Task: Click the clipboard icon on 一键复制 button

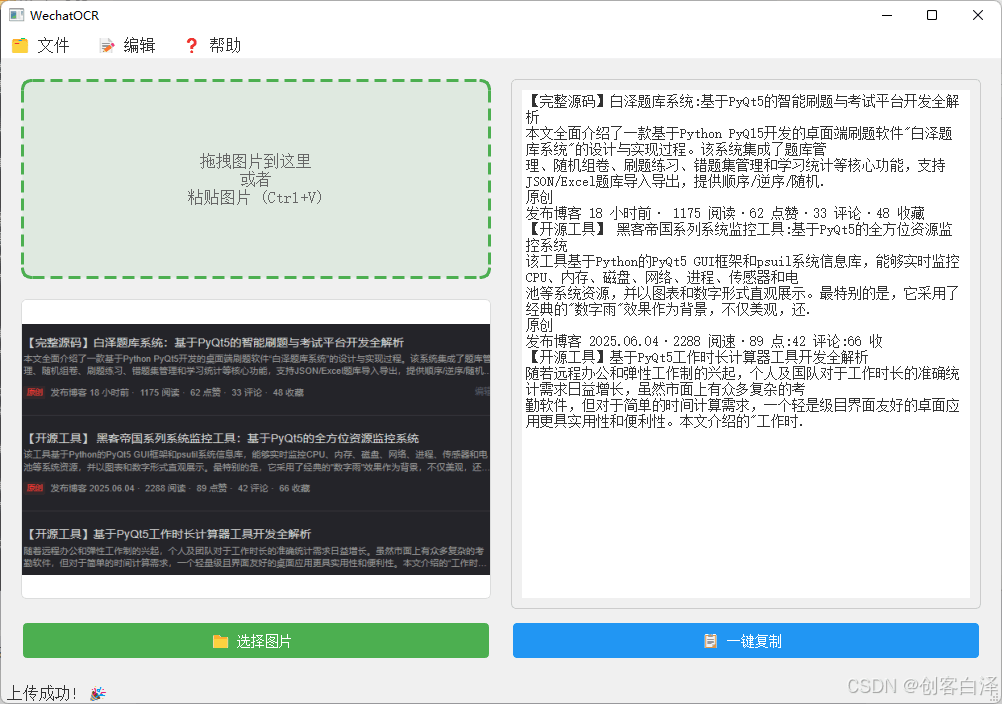Action: pyautogui.click(x=711, y=641)
